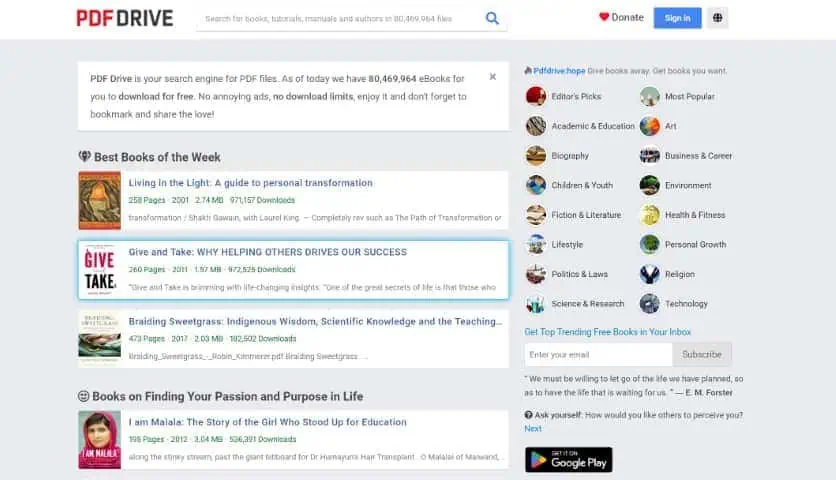836x480 pixels.
Task: Click the Academic & Education category icon
Action: (536, 126)
